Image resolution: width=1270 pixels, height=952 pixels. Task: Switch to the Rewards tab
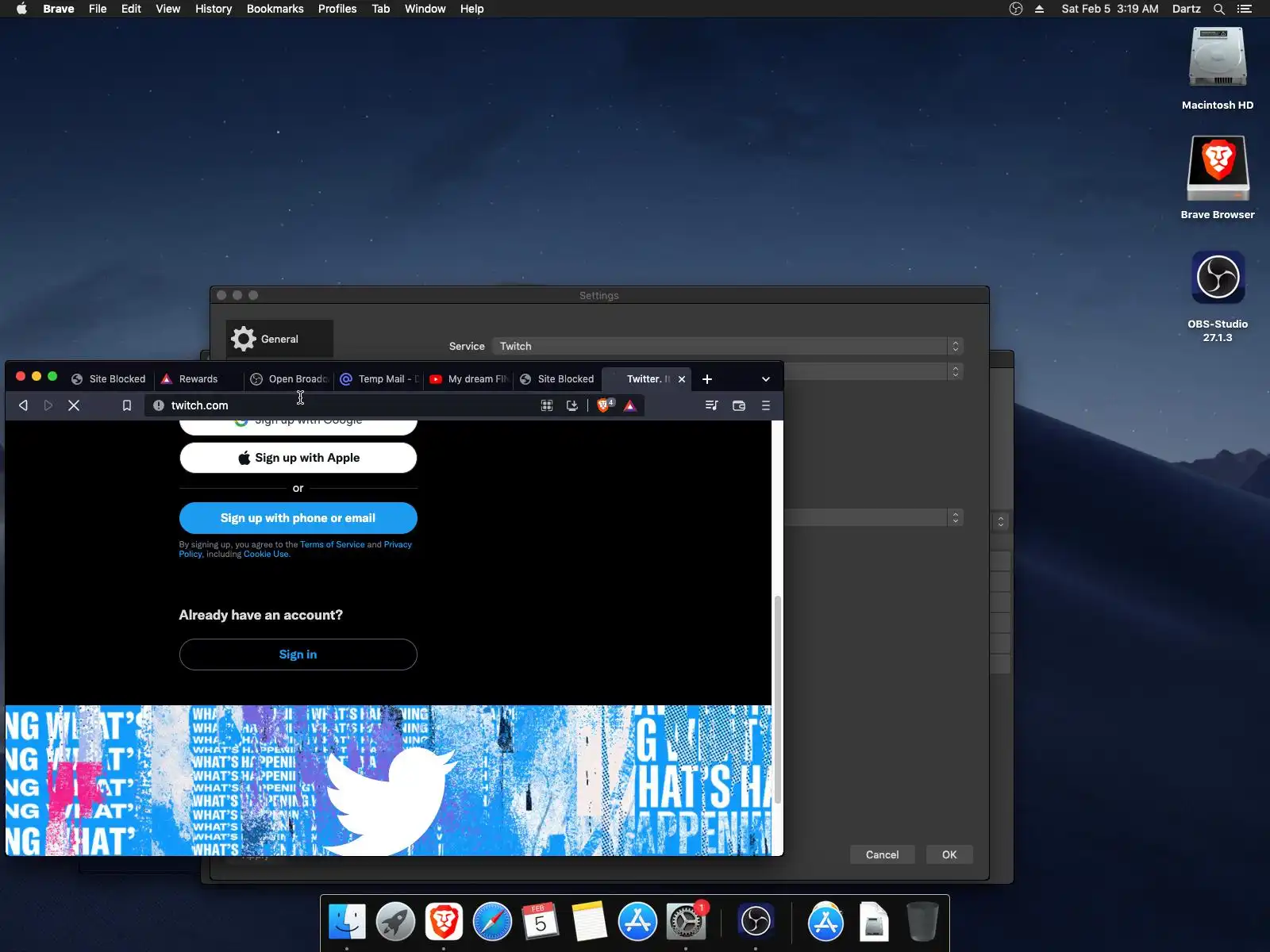tap(197, 379)
